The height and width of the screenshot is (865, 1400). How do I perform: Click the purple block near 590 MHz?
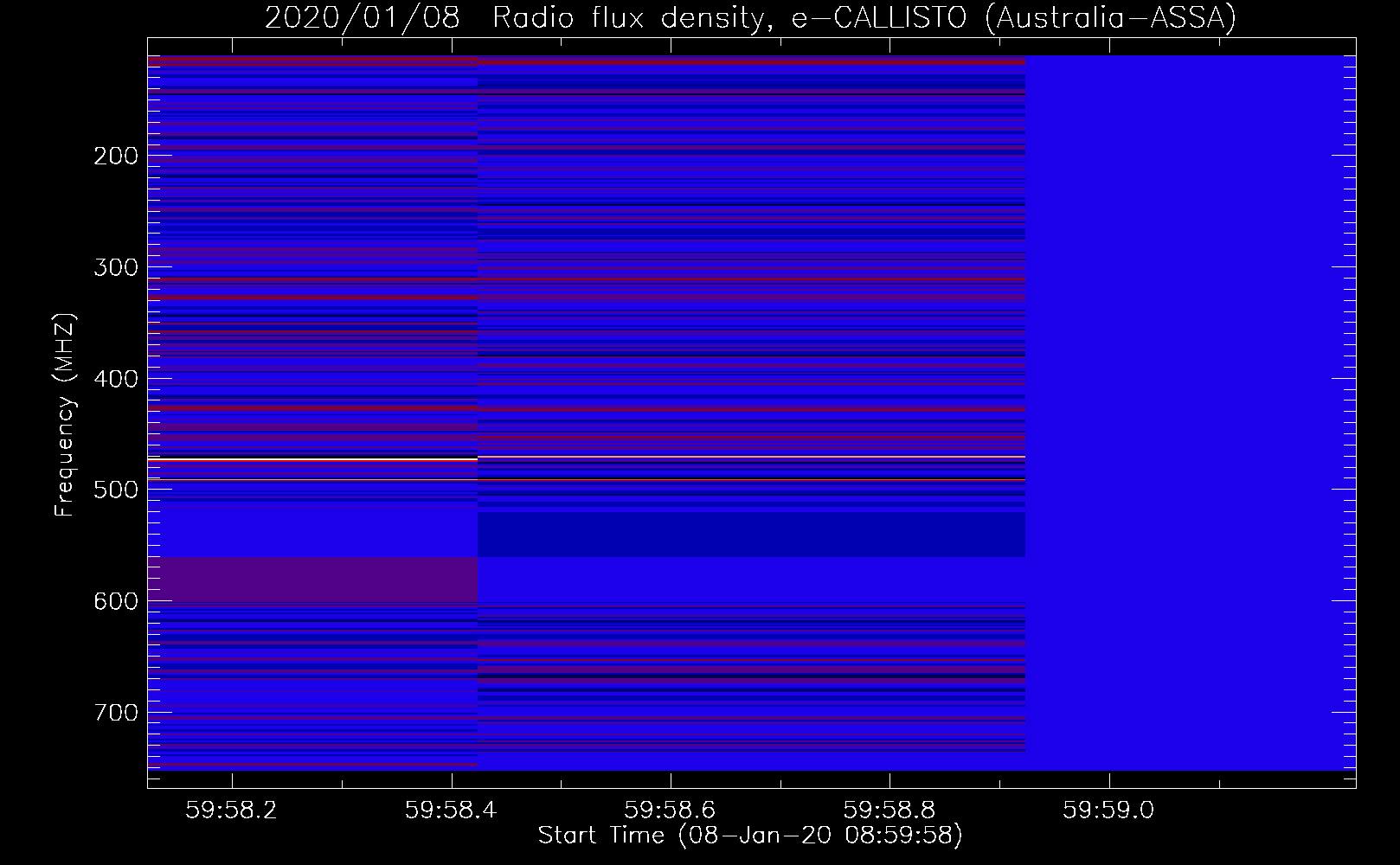click(312, 580)
